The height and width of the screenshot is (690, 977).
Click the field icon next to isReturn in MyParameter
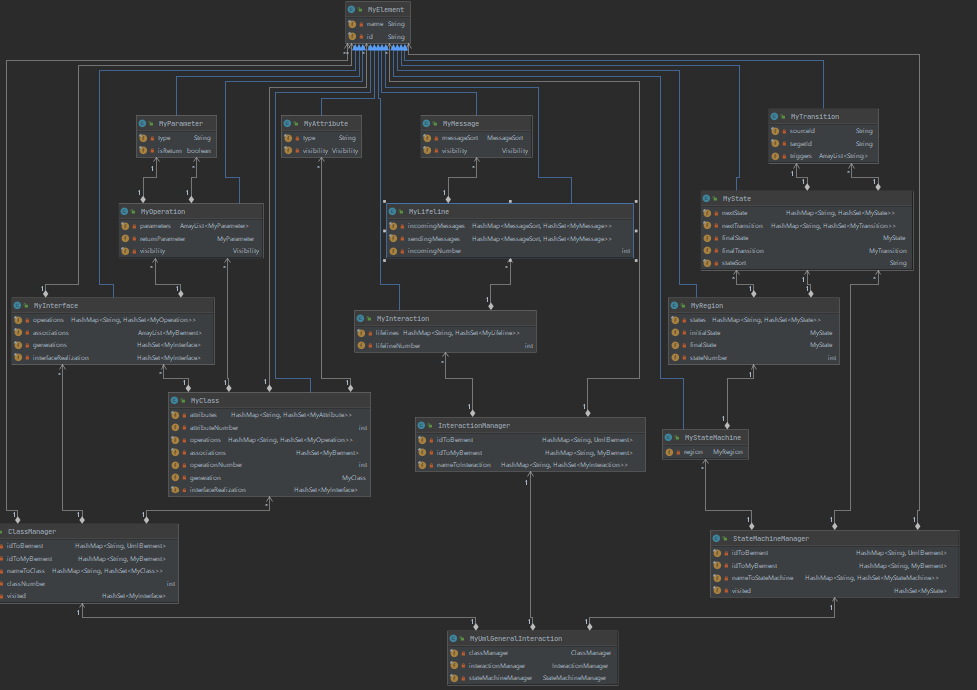(143, 150)
